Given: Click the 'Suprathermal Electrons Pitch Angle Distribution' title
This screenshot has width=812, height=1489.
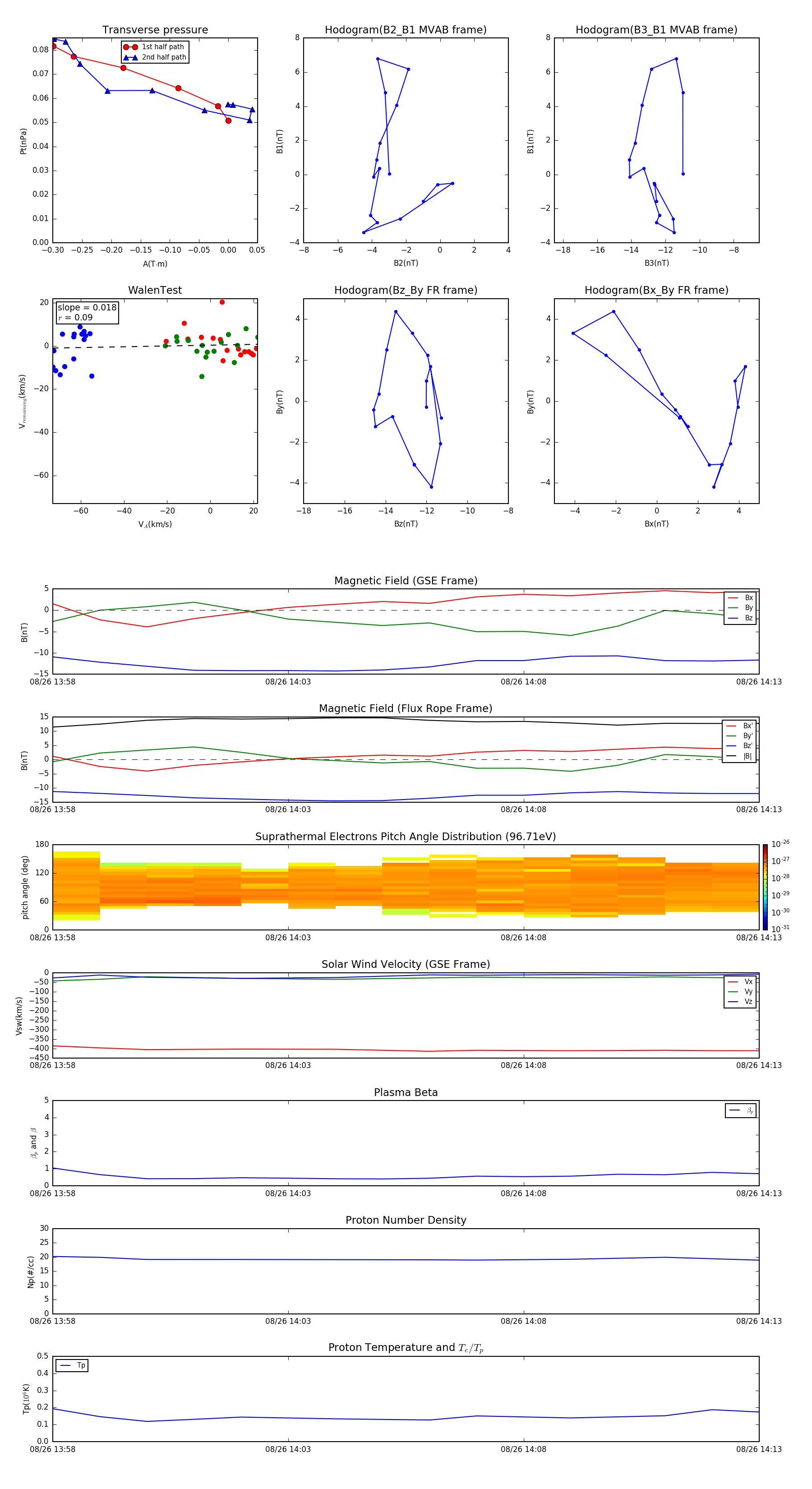Looking at the screenshot, I should (406, 837).
